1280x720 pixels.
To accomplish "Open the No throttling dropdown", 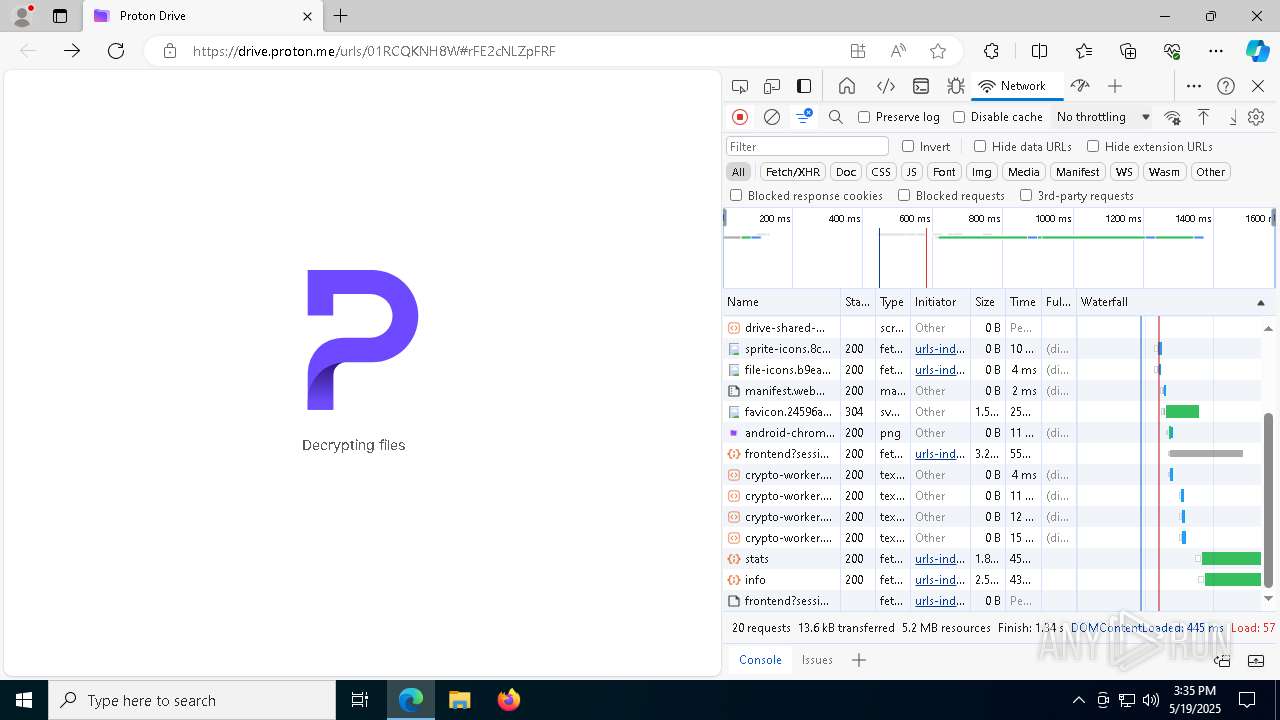I will click(1103, 117).
